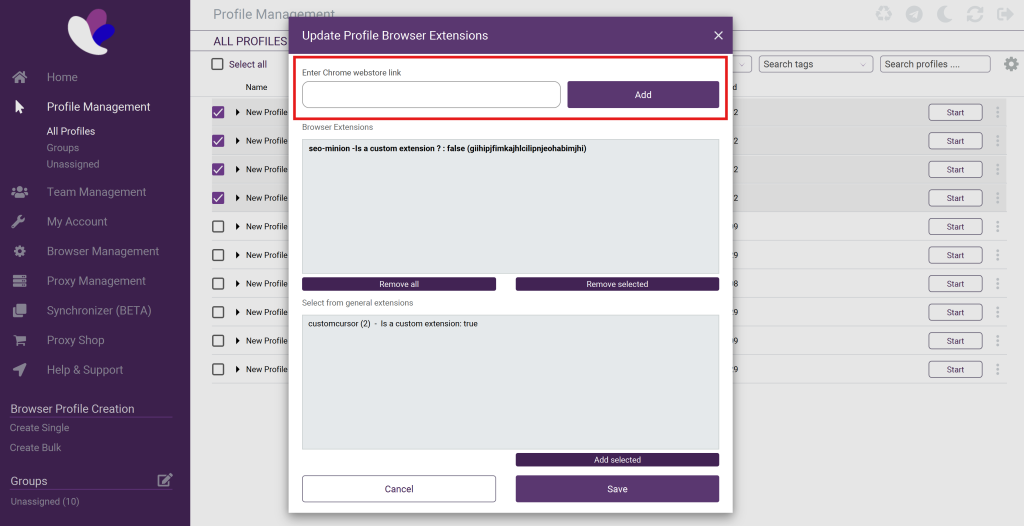
Task: Close the dialog with the X icon
Action: [718, 36]
